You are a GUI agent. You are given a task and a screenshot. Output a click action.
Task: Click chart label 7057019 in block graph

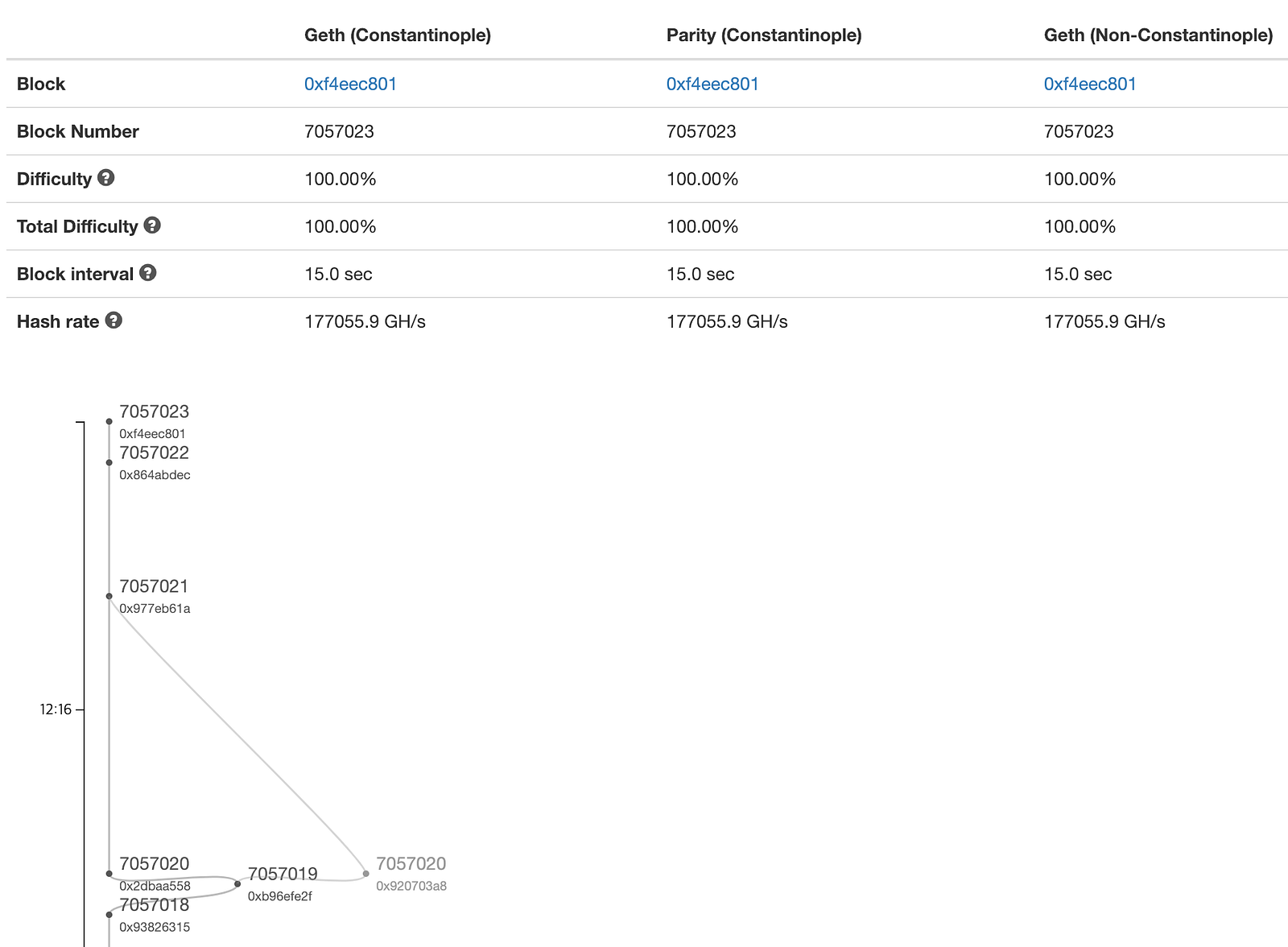point(283,874)
